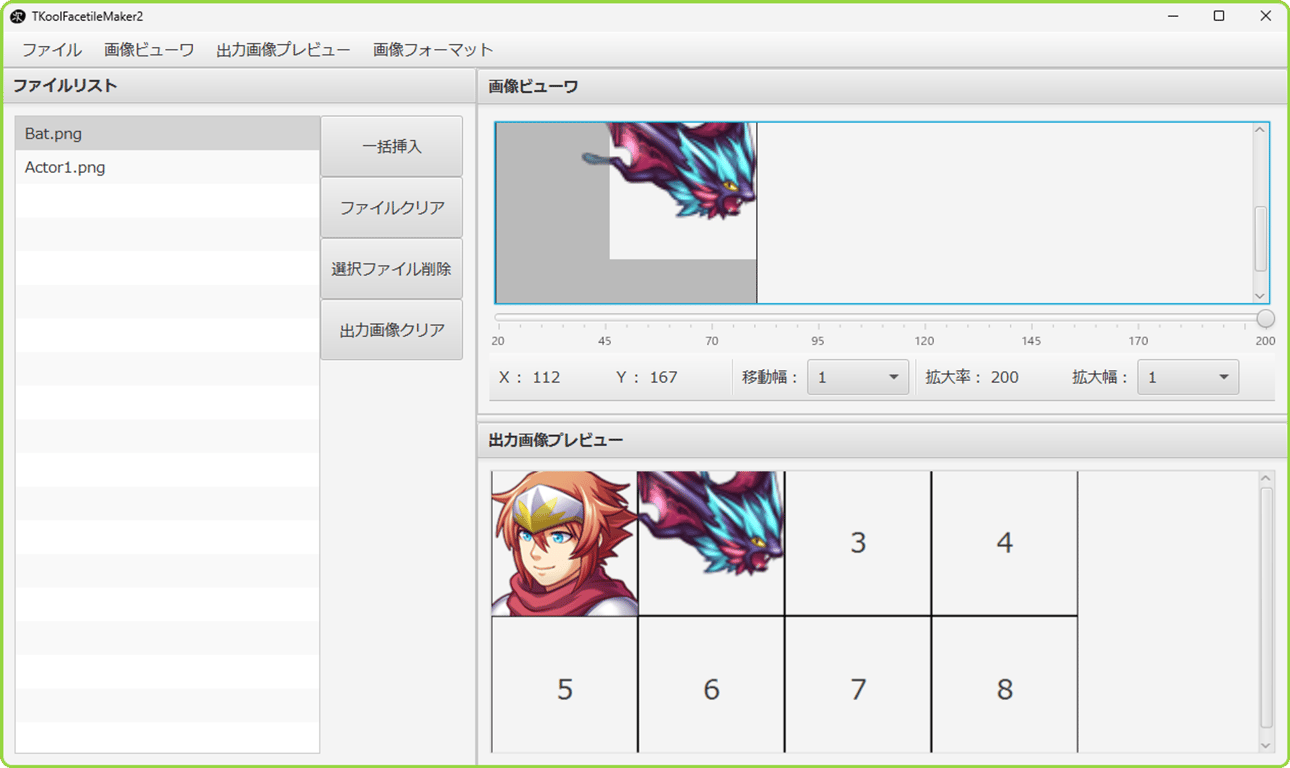1290x768 pixels.
Task: Select output tile number 4
Action: (1005, 543)
